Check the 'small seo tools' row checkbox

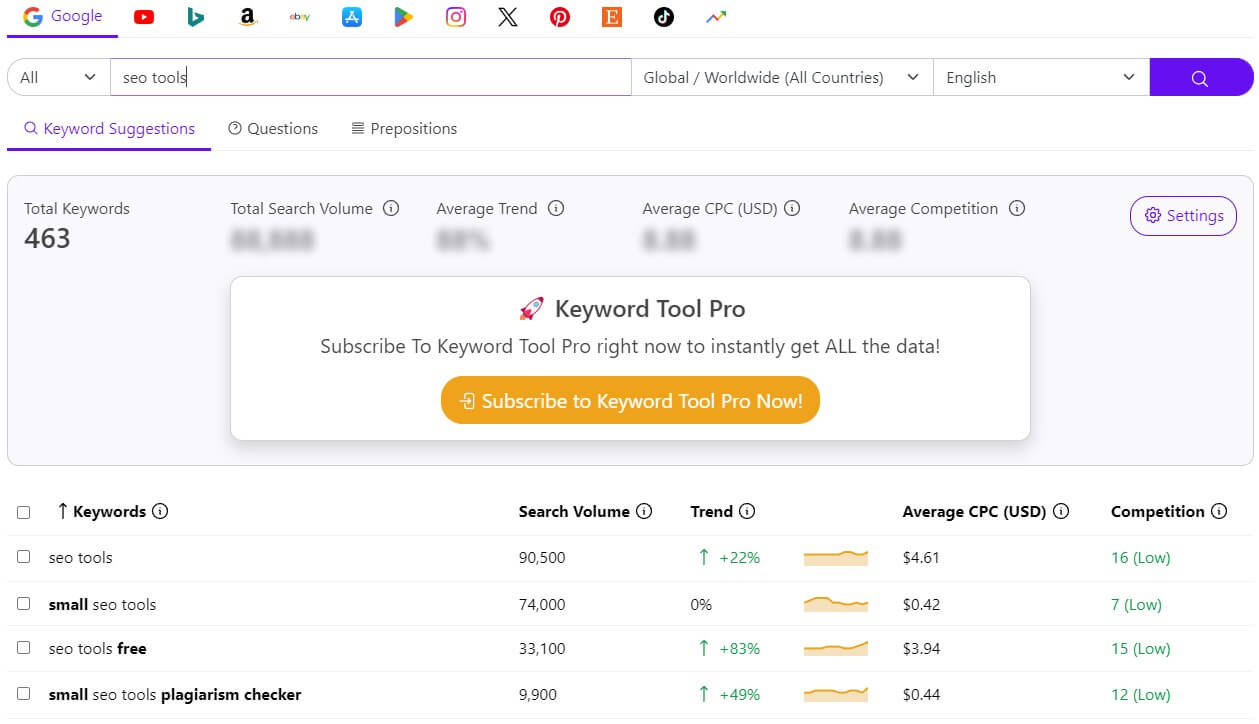coord(24,604)
